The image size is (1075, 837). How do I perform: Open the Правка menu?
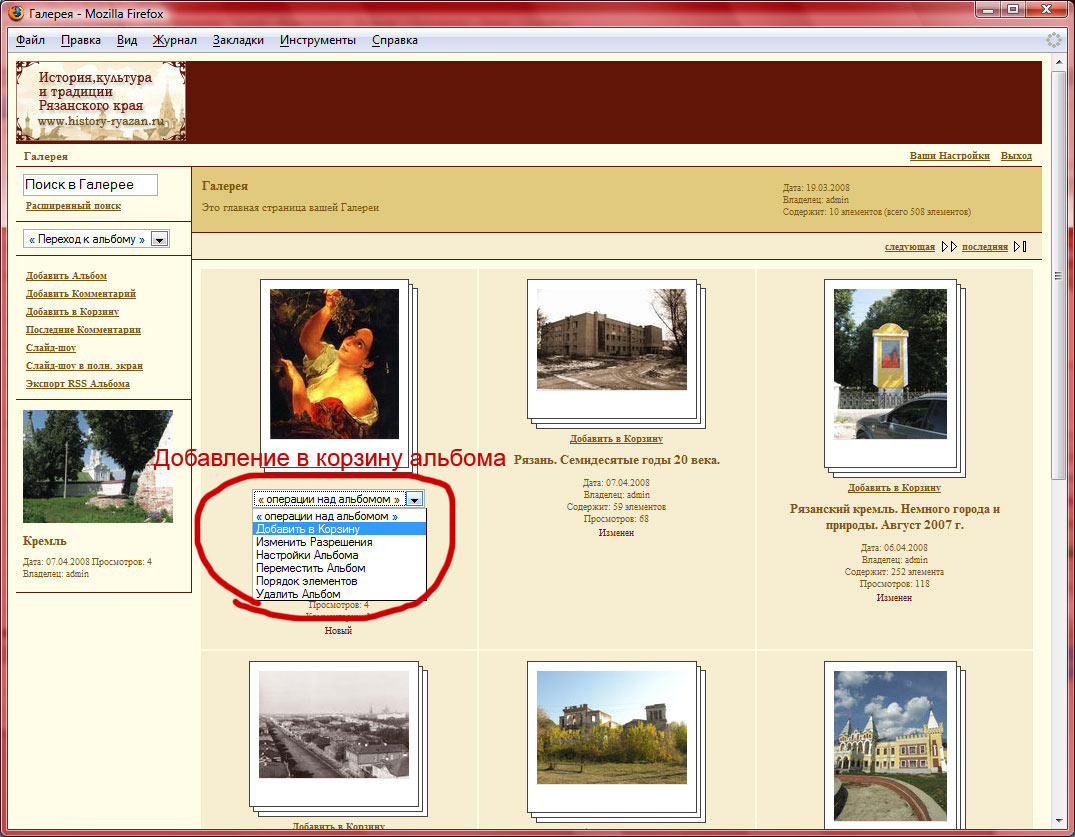[x=81, y=40]
